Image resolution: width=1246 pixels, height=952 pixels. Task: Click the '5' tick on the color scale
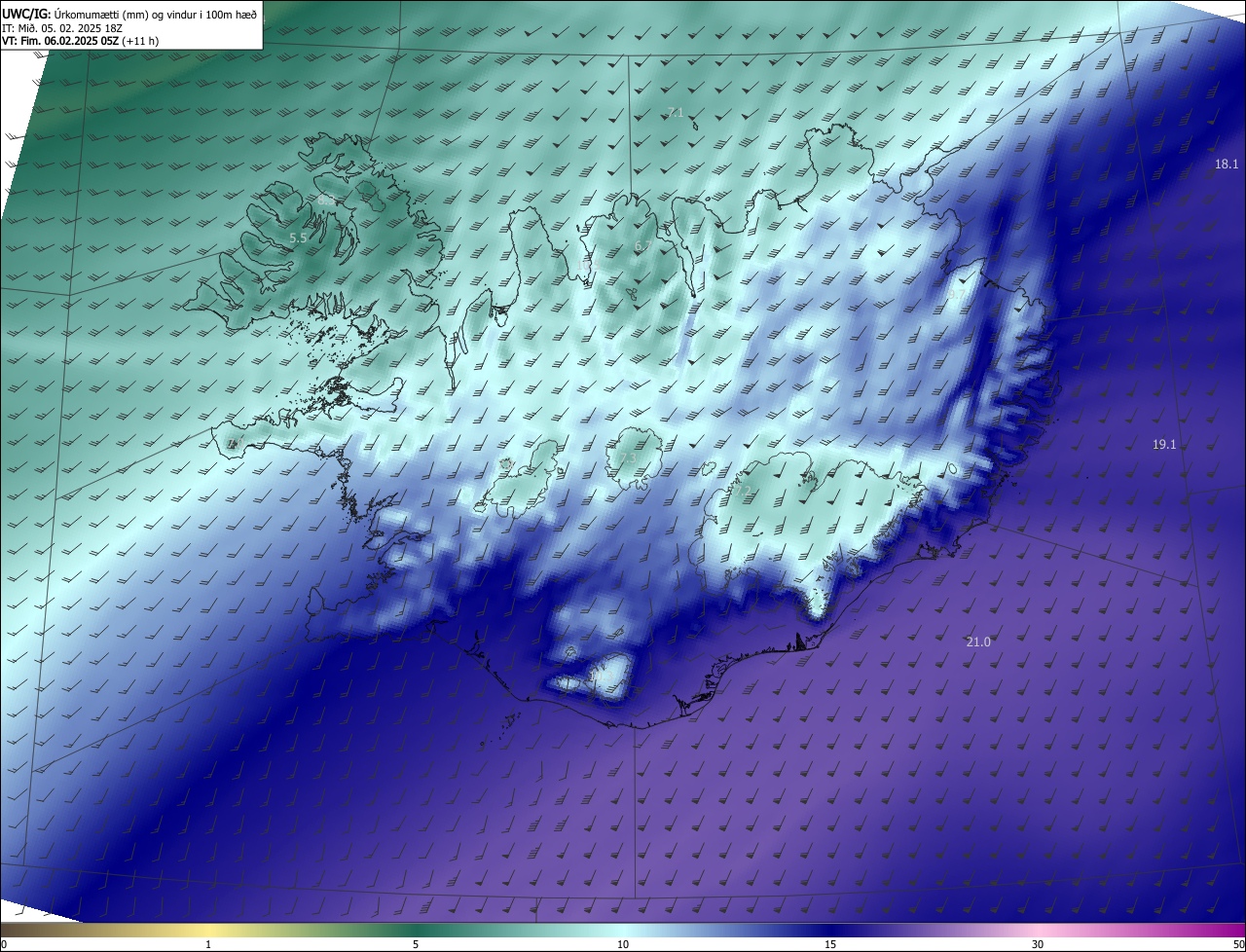(x=416, y=945)
